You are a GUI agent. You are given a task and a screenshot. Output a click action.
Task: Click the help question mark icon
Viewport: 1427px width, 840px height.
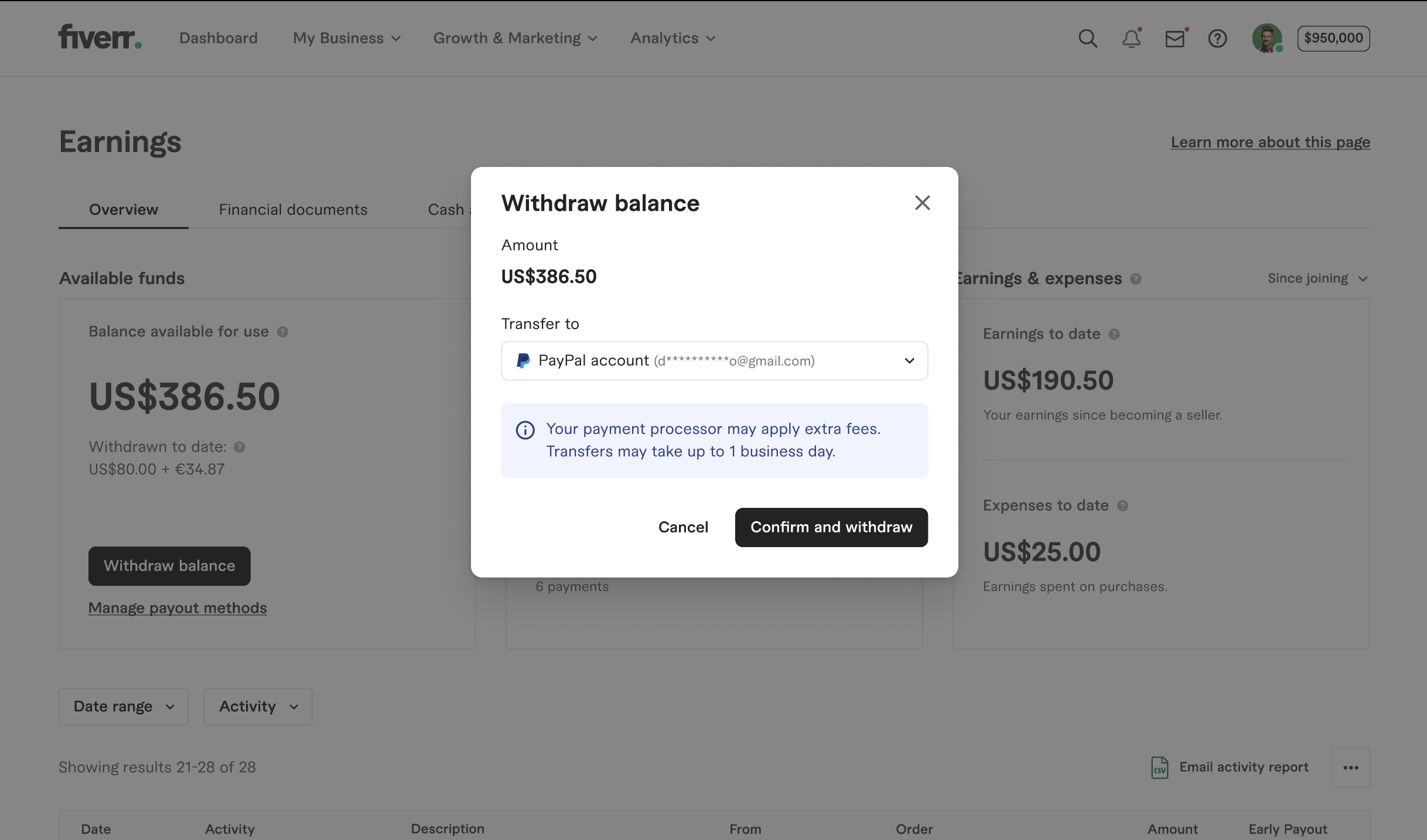1217,39
